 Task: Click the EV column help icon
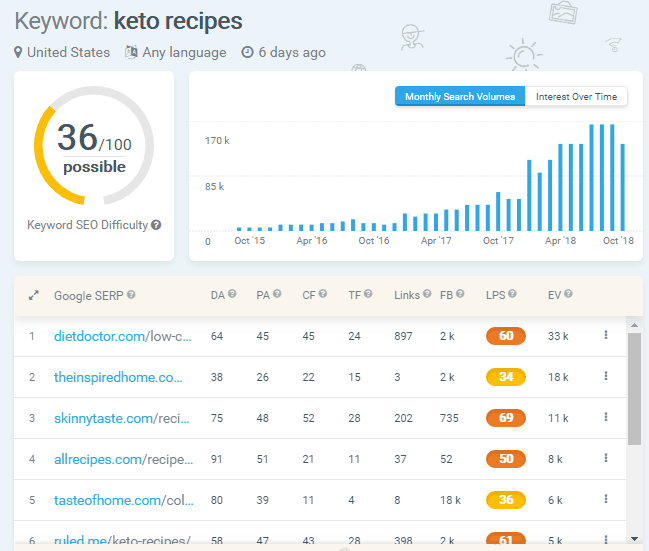568,295
